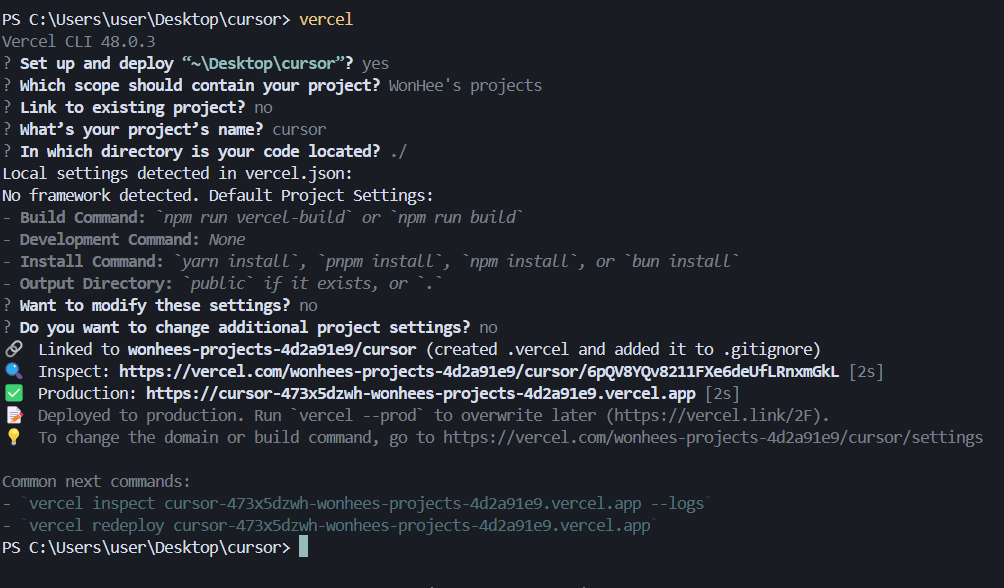Click the green checkmark emoji beside Production

point(14,393)
